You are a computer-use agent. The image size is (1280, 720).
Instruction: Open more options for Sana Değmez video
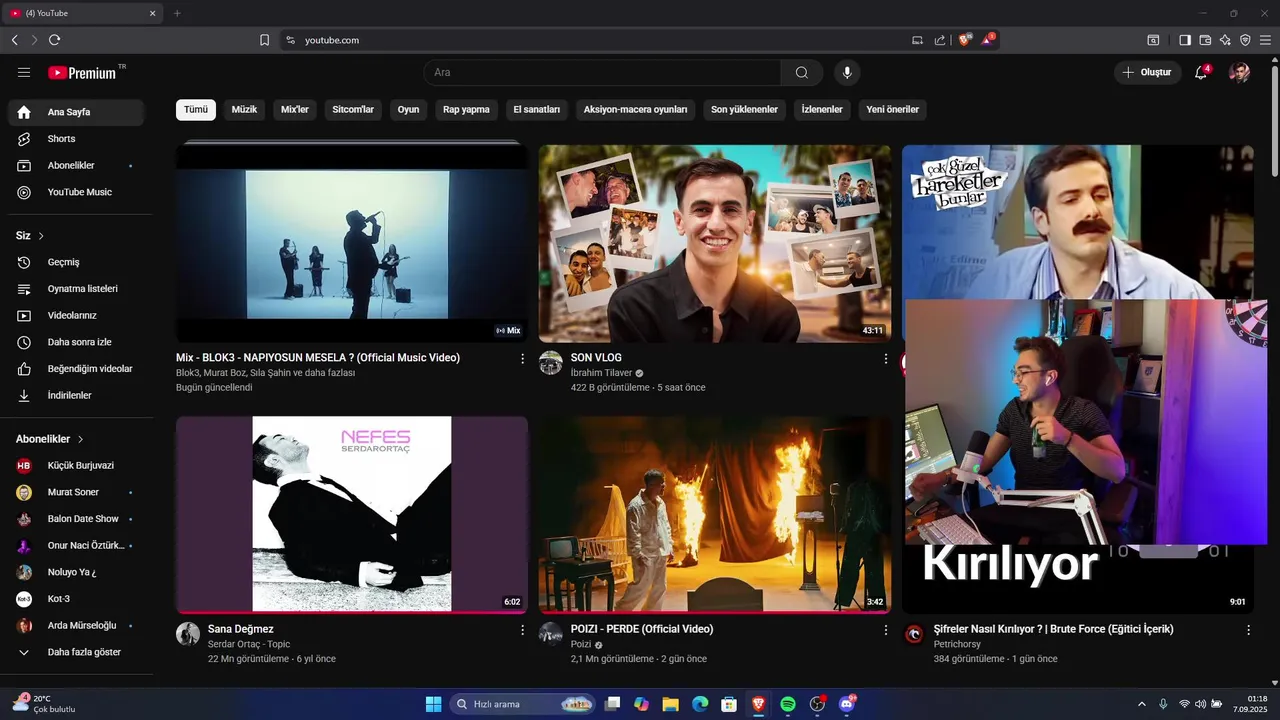[522, 630]
